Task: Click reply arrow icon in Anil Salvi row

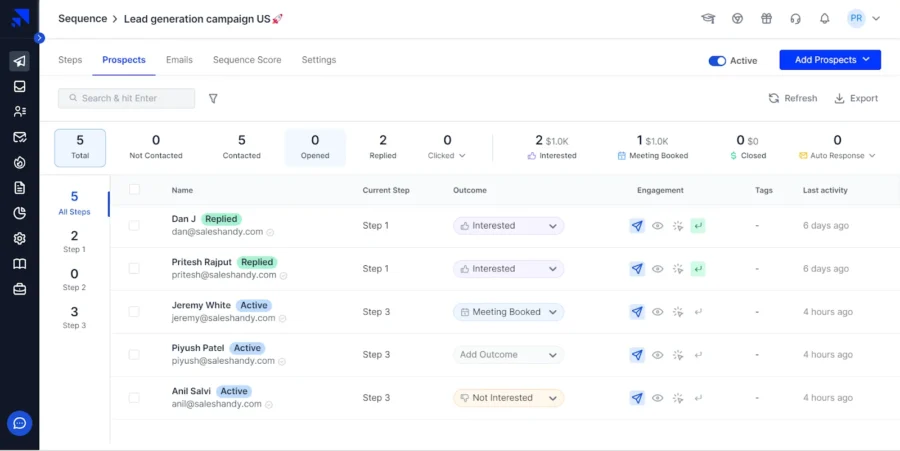Action: [x=698, y=398]
